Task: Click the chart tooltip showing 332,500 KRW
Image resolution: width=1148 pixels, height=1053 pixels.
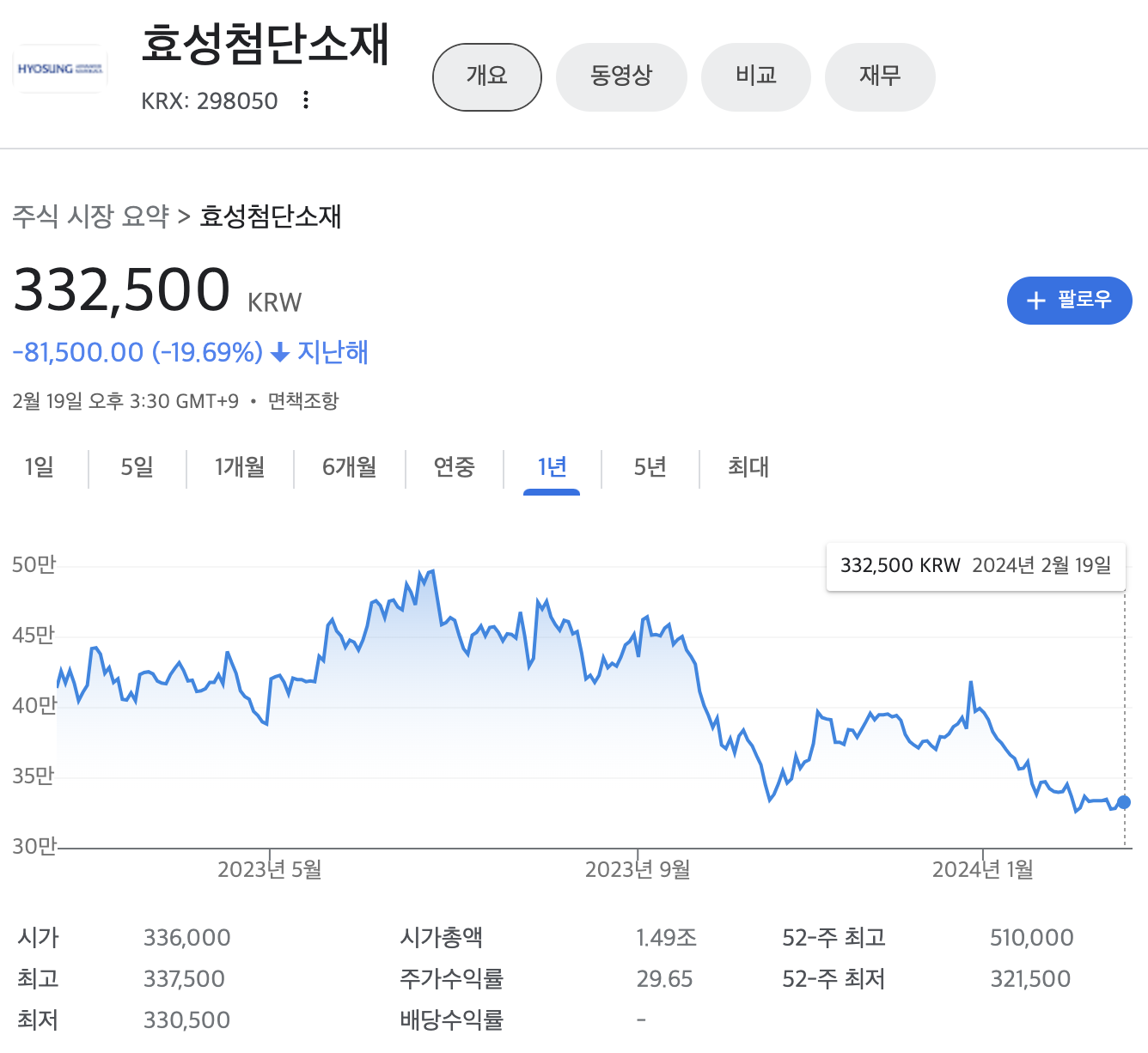Action: pos(975,566)
